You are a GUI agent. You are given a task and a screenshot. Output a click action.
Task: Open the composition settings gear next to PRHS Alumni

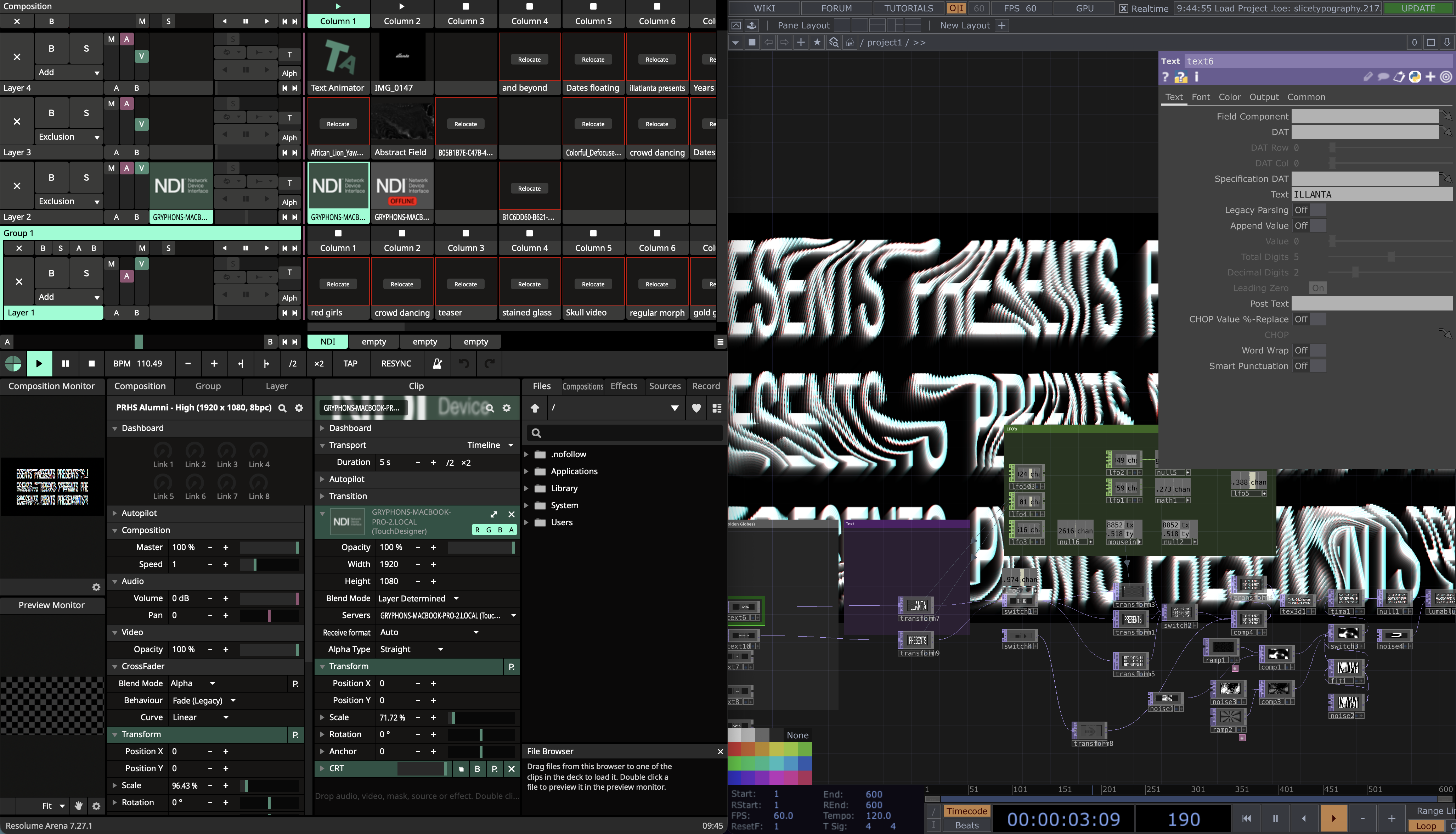pos(299,408)
